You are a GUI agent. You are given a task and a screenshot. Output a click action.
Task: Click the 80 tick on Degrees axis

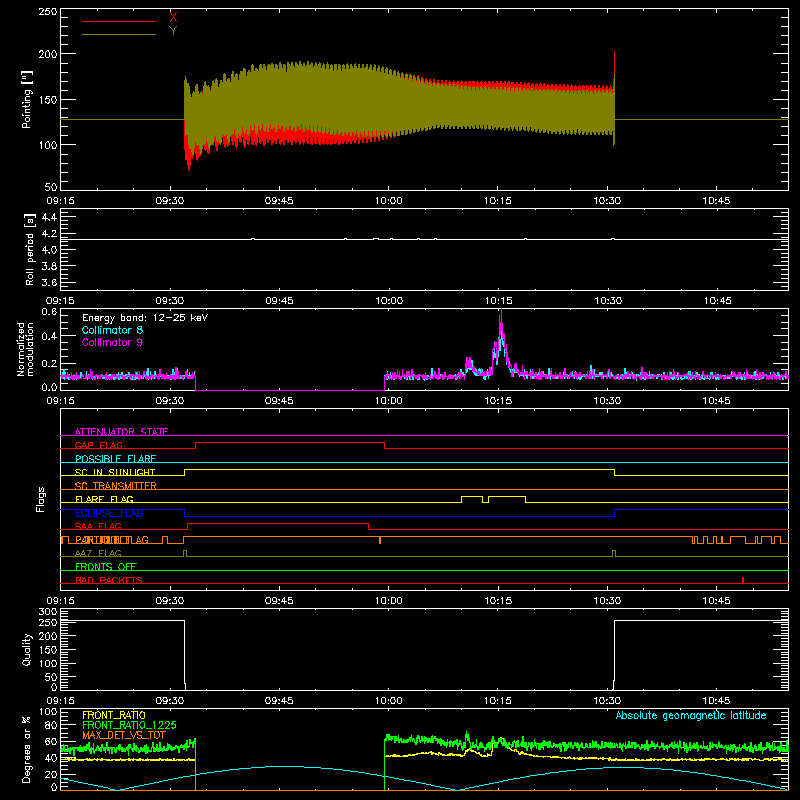click(51, 725)
